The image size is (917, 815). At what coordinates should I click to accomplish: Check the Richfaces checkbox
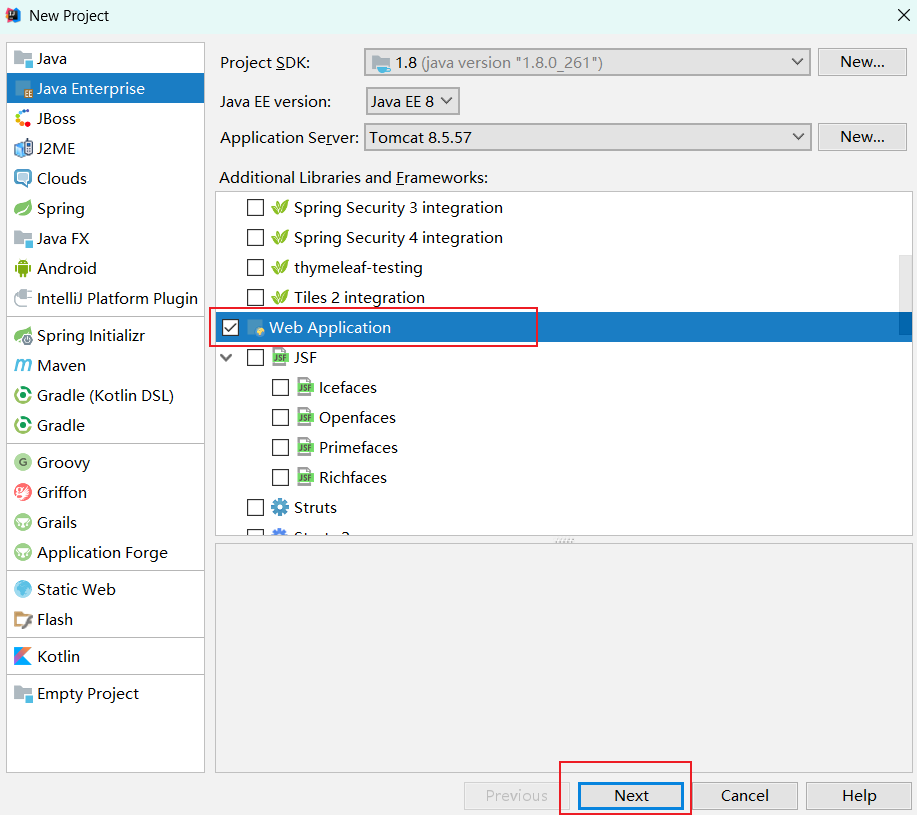coord(281,478)
